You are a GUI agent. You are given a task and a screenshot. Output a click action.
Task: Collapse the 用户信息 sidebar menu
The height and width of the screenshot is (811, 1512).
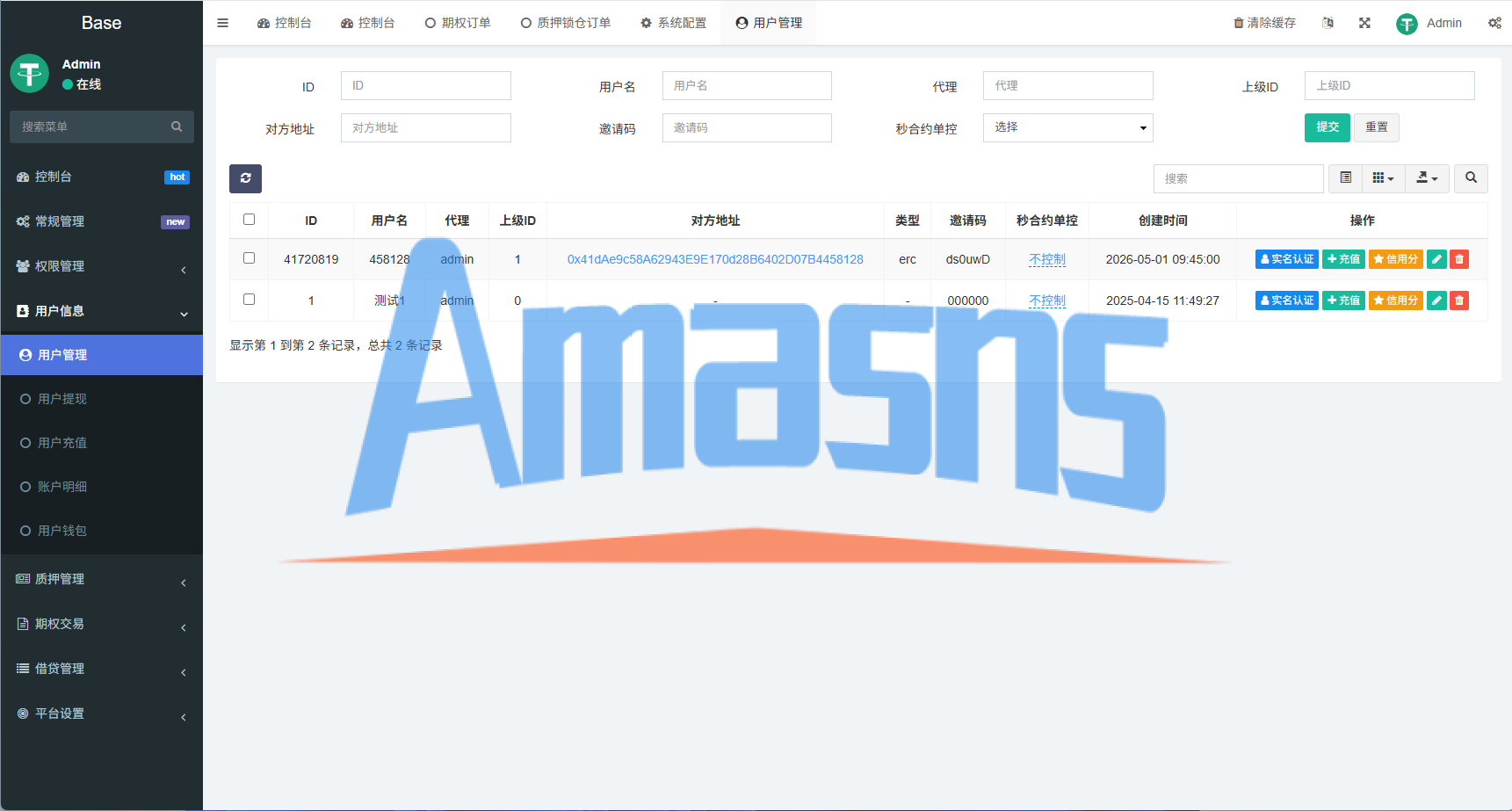pyautogui.click(x=102, y=311)
